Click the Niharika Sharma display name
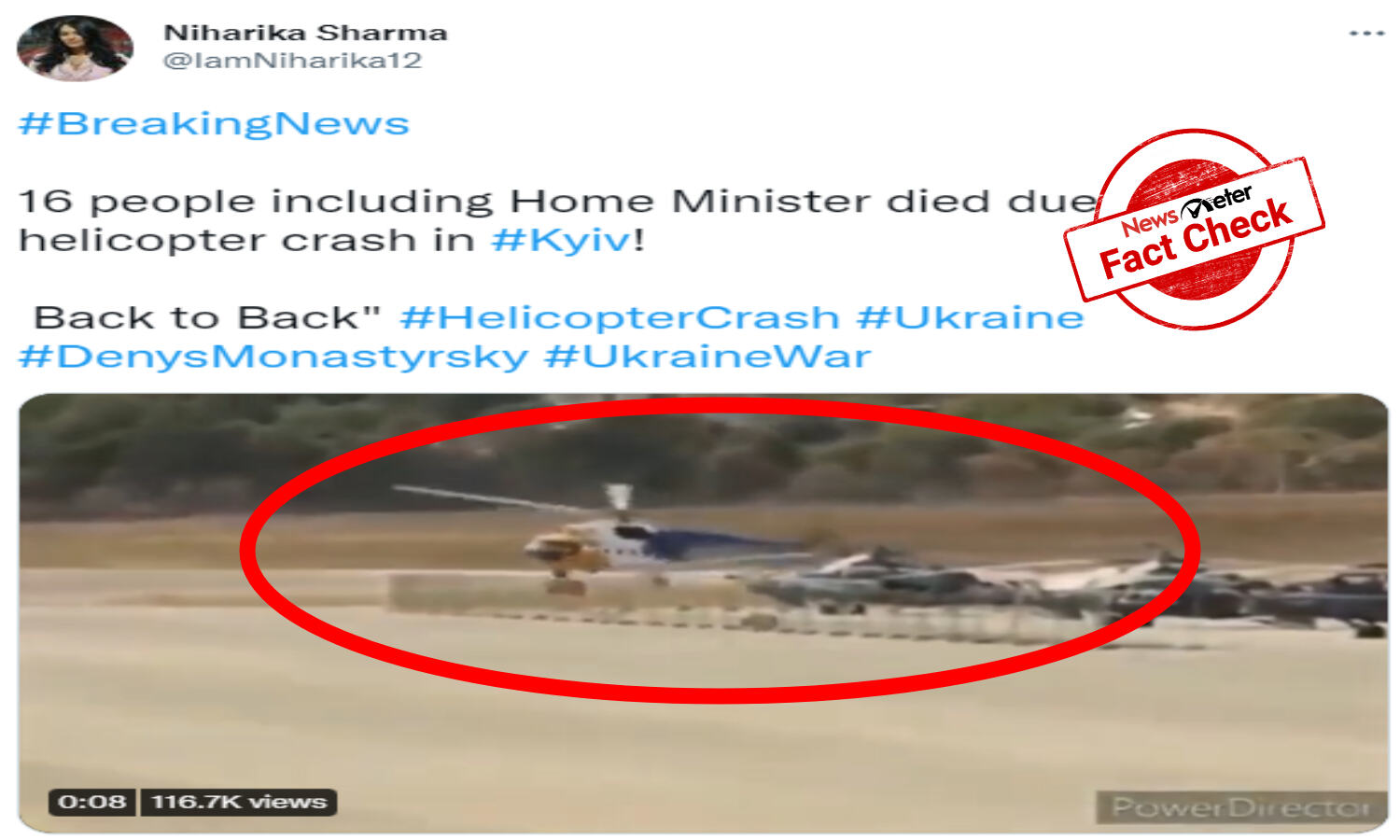1400x840 pixels. click(305, 33)
